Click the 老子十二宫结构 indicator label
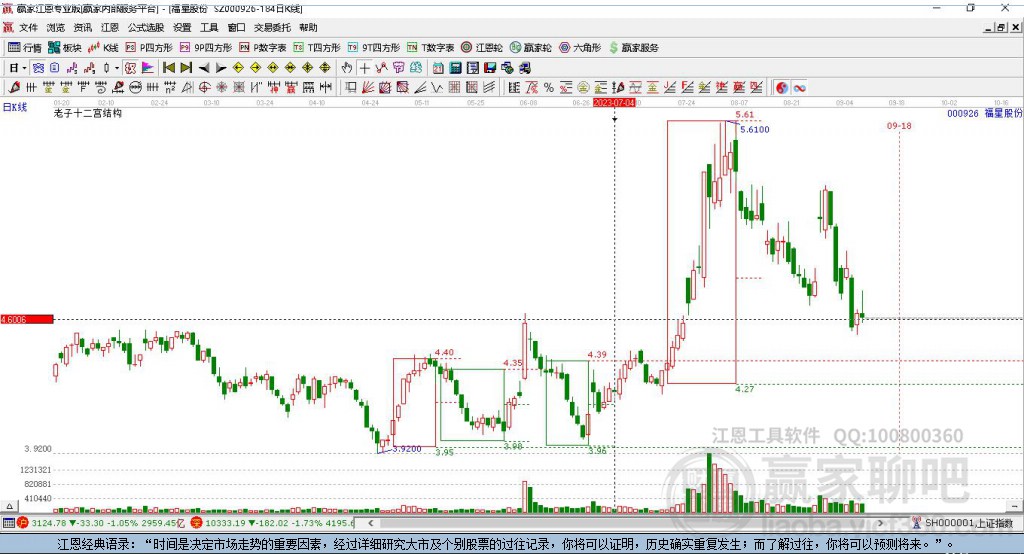 [x=88, y=113]
